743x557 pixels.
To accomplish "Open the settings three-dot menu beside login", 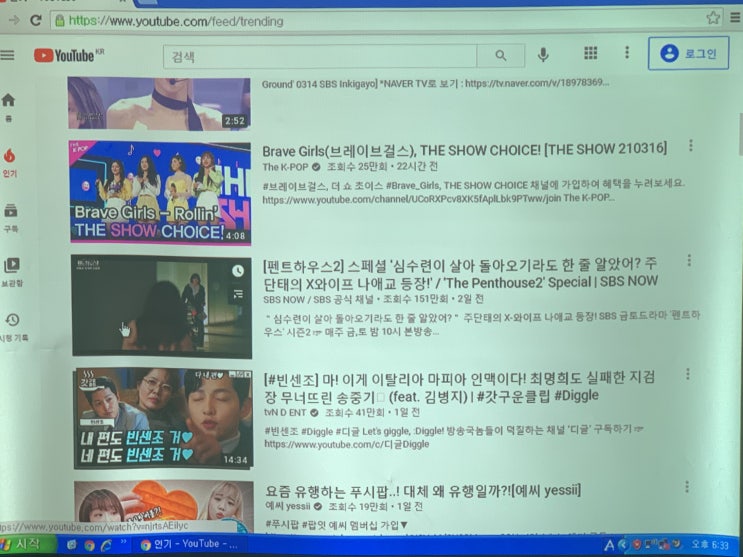I will [x=627, y=53].
